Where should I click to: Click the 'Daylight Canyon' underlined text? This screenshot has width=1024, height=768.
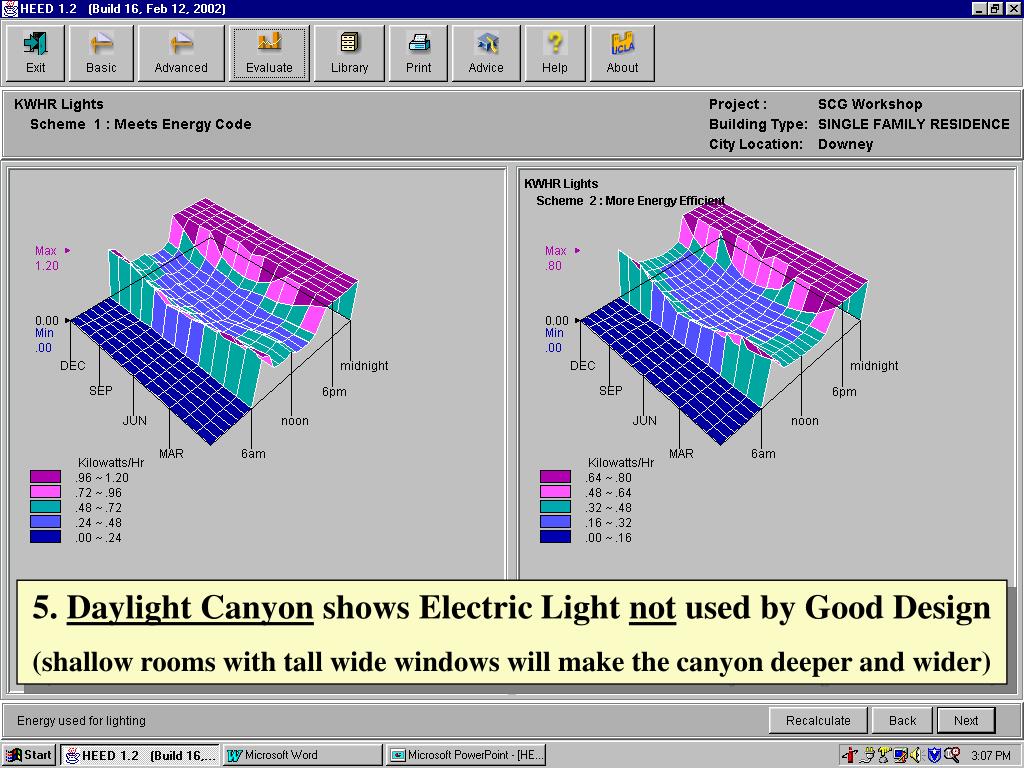point(190,607)
